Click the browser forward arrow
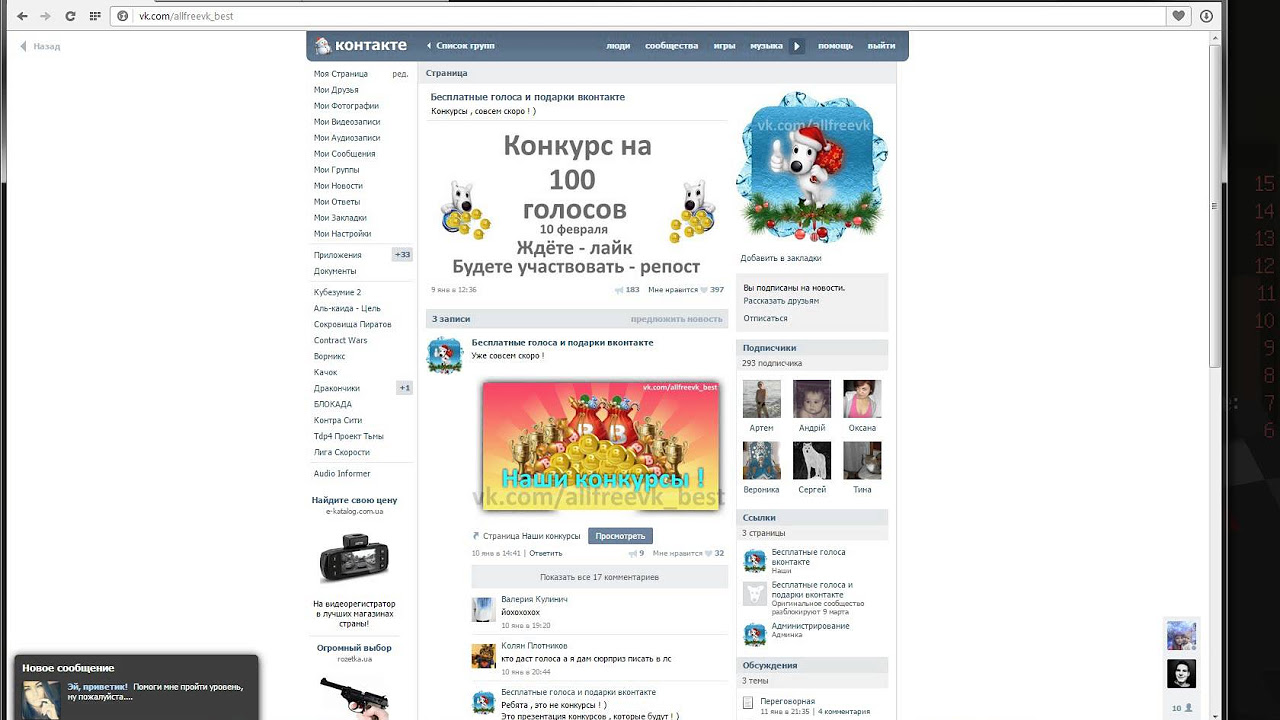The image size is (1280, 720). pos(45,16)
